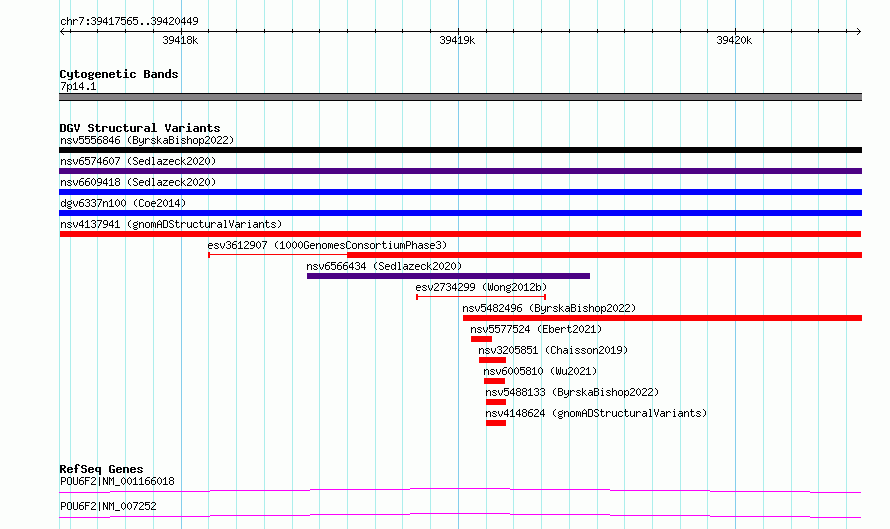This screenshot has width=890, height=529.
Task: Click the left arrowhead of the ruler
Action: click(x=62, y=32)
